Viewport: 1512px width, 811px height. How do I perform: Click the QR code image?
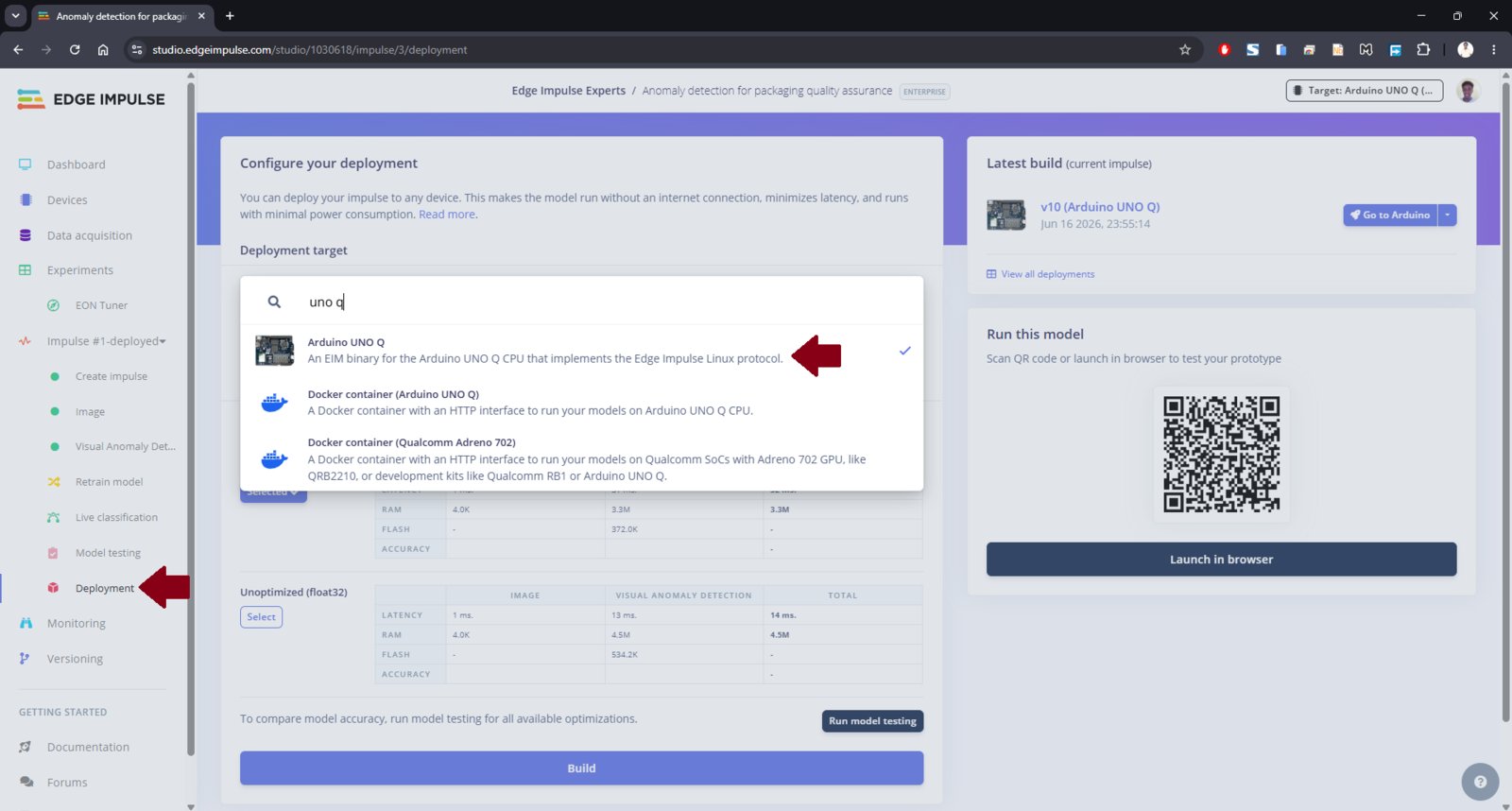click(1221, 455)
